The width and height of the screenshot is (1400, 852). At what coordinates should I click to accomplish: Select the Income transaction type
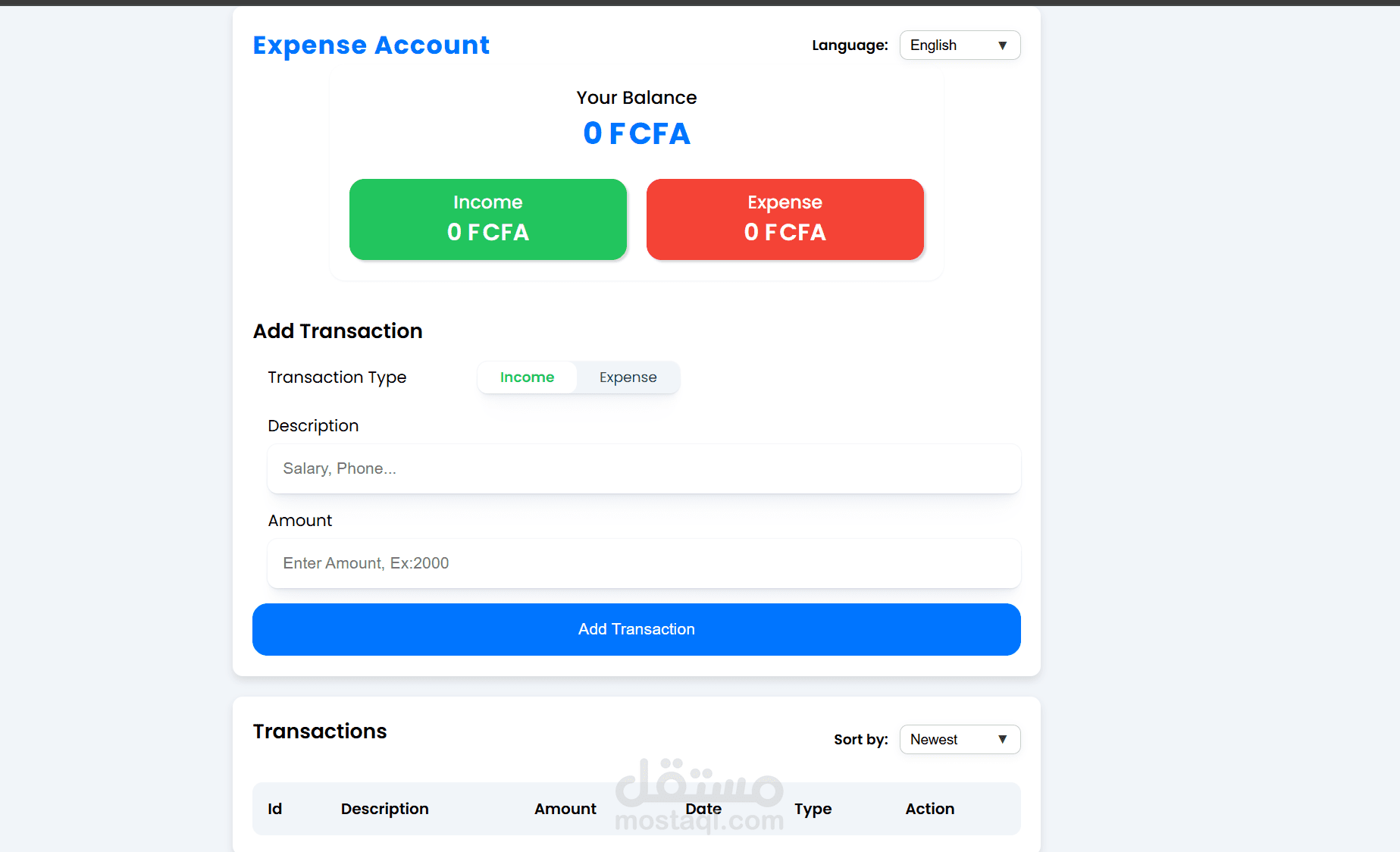tap(527, 377)
